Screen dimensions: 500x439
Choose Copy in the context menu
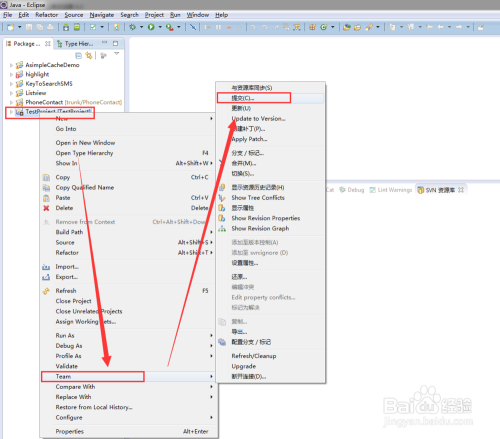point(129,177)
